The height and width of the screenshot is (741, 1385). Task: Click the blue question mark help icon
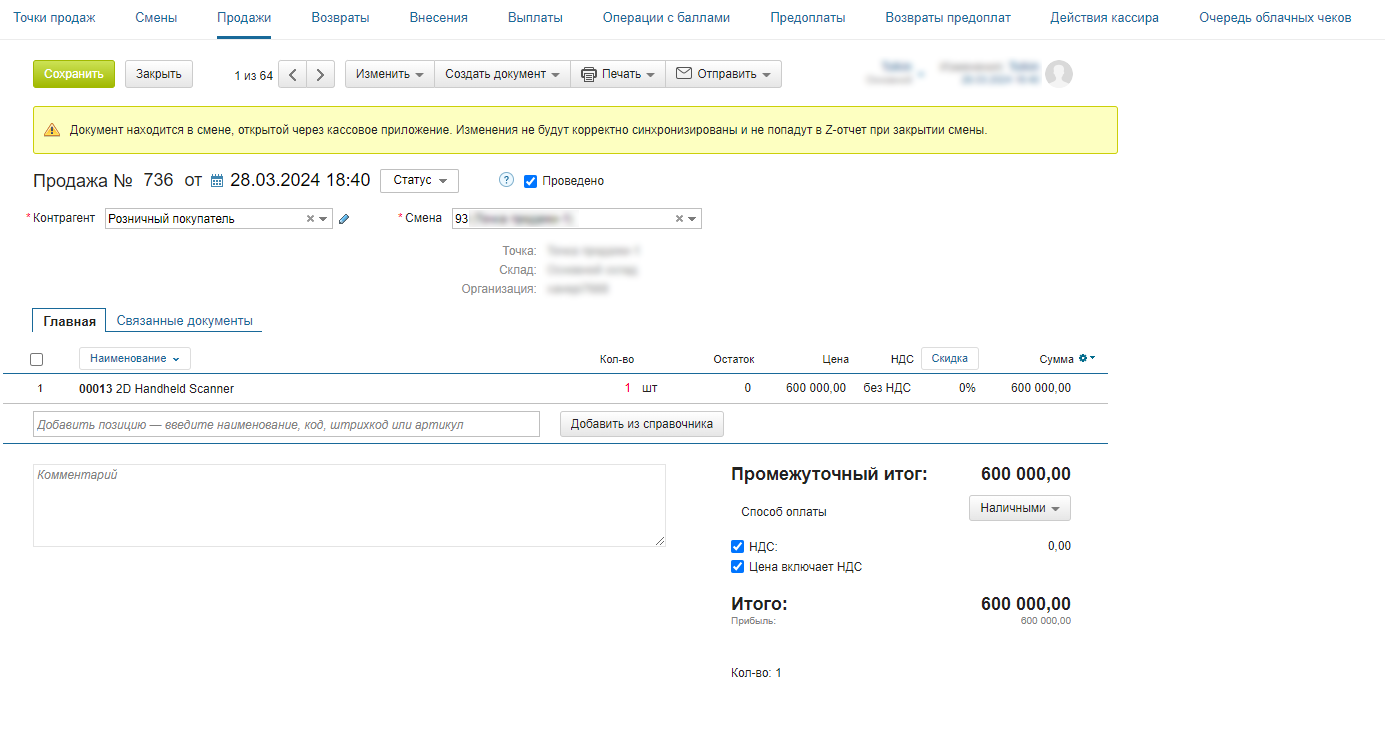[x=506, y=181]
